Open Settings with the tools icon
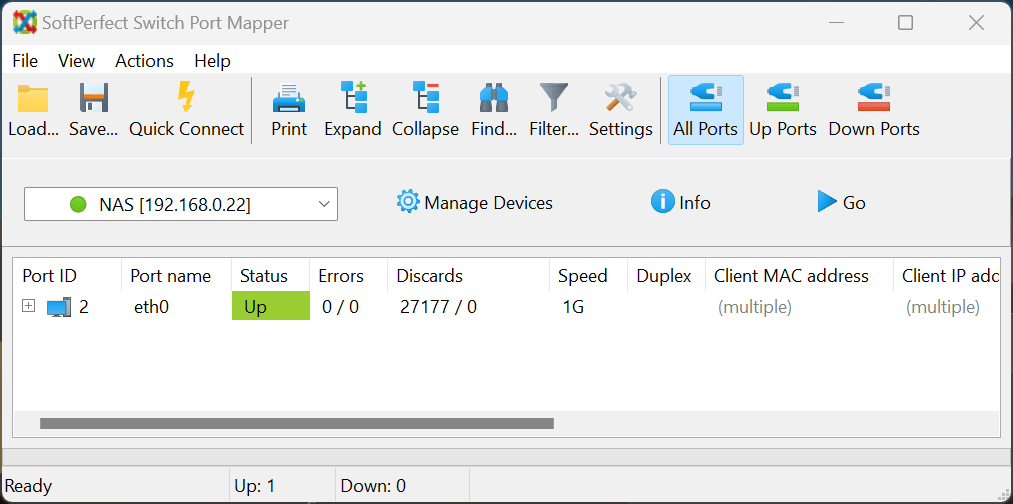 (621, 98)
